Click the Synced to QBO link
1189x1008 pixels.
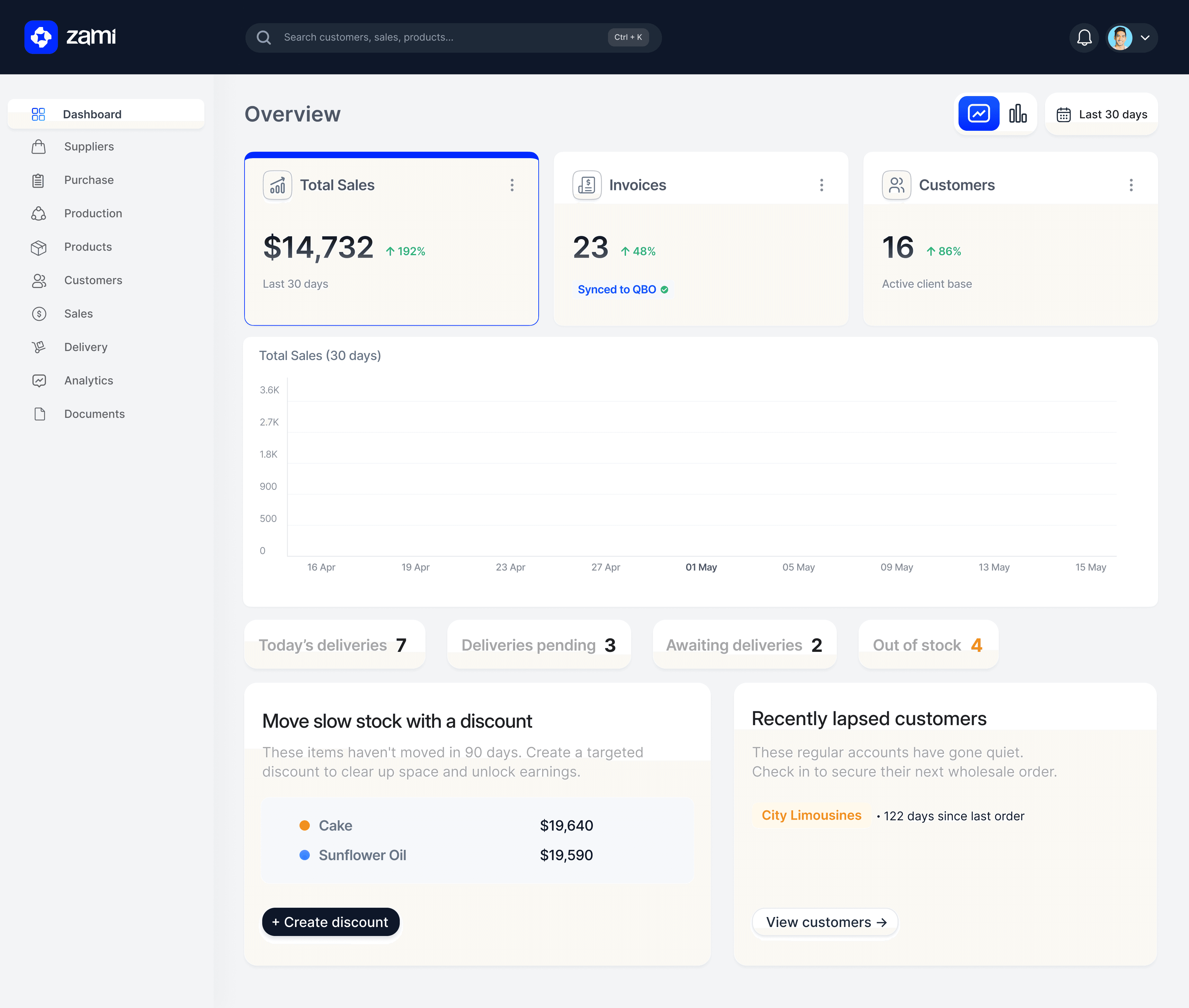tap(616, 290)
